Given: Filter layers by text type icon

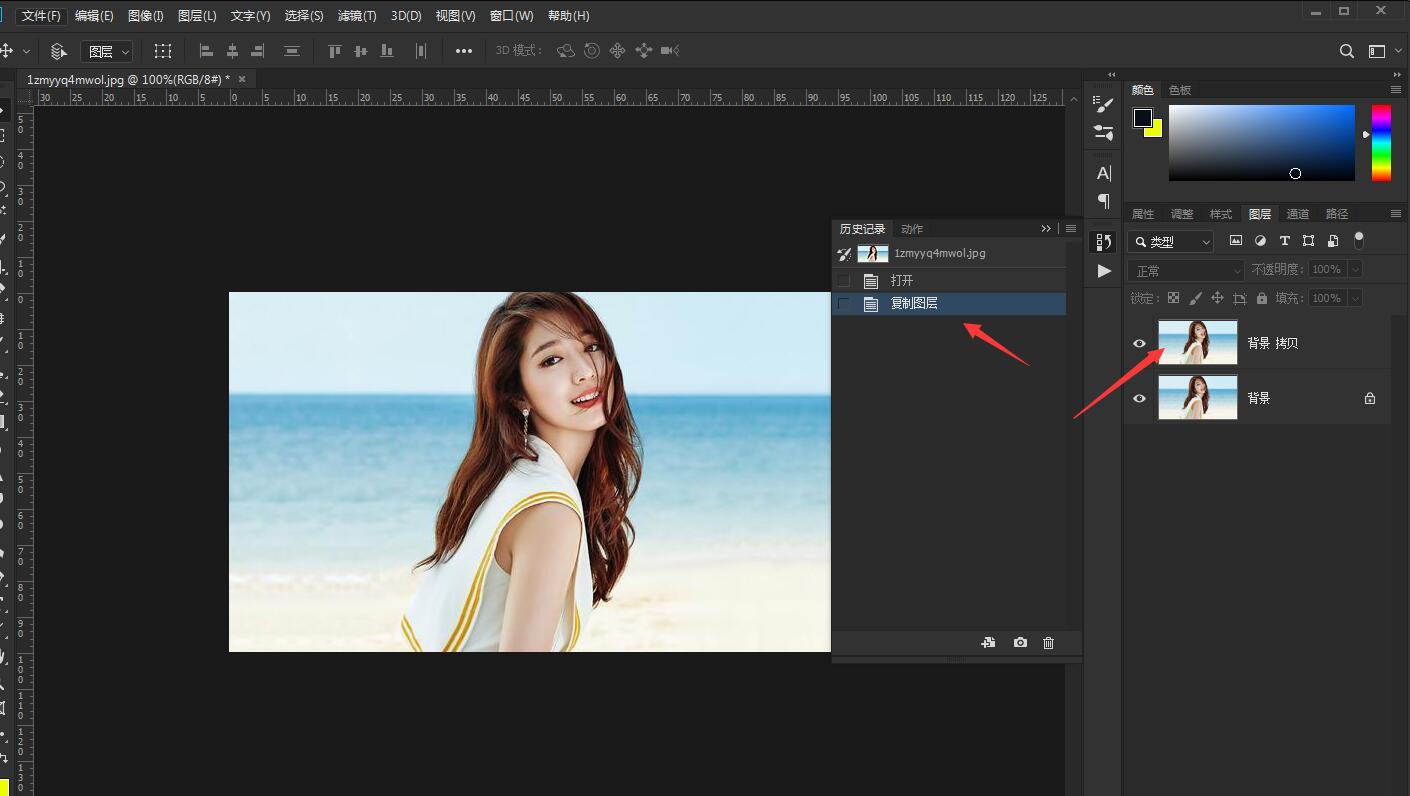Looking at the screenshot, I should click(x=1284, y=241).
